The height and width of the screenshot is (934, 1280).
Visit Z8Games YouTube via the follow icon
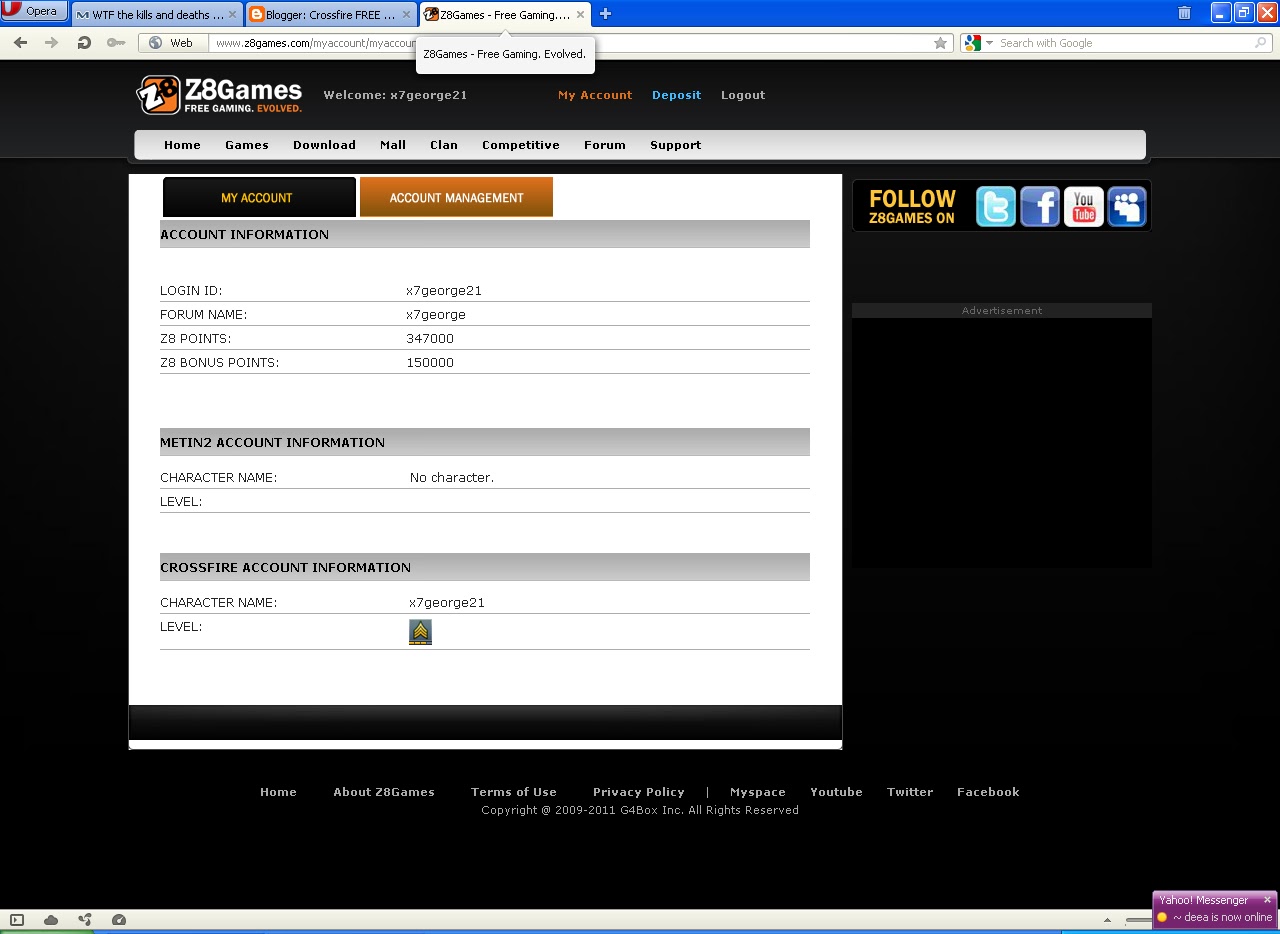pos(1083,207)
